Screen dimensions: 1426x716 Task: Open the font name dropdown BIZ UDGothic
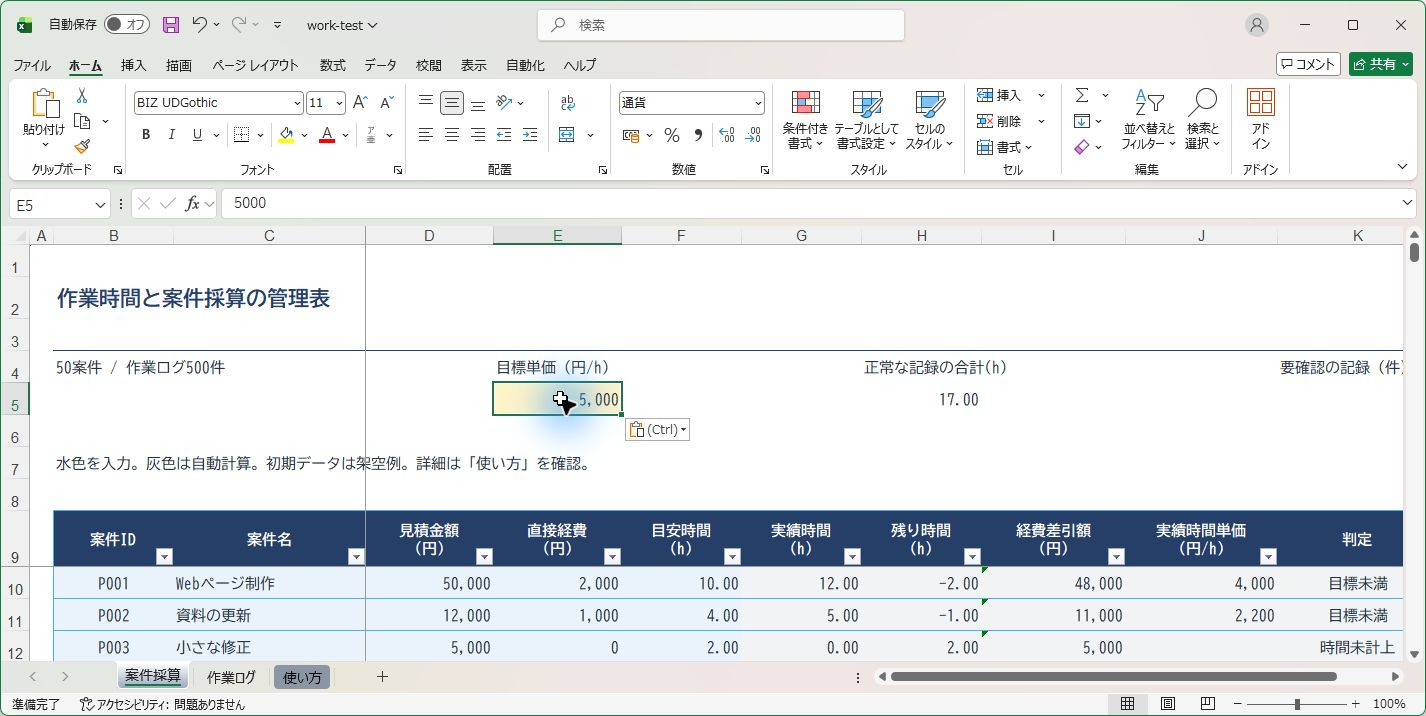pos(297,103)
